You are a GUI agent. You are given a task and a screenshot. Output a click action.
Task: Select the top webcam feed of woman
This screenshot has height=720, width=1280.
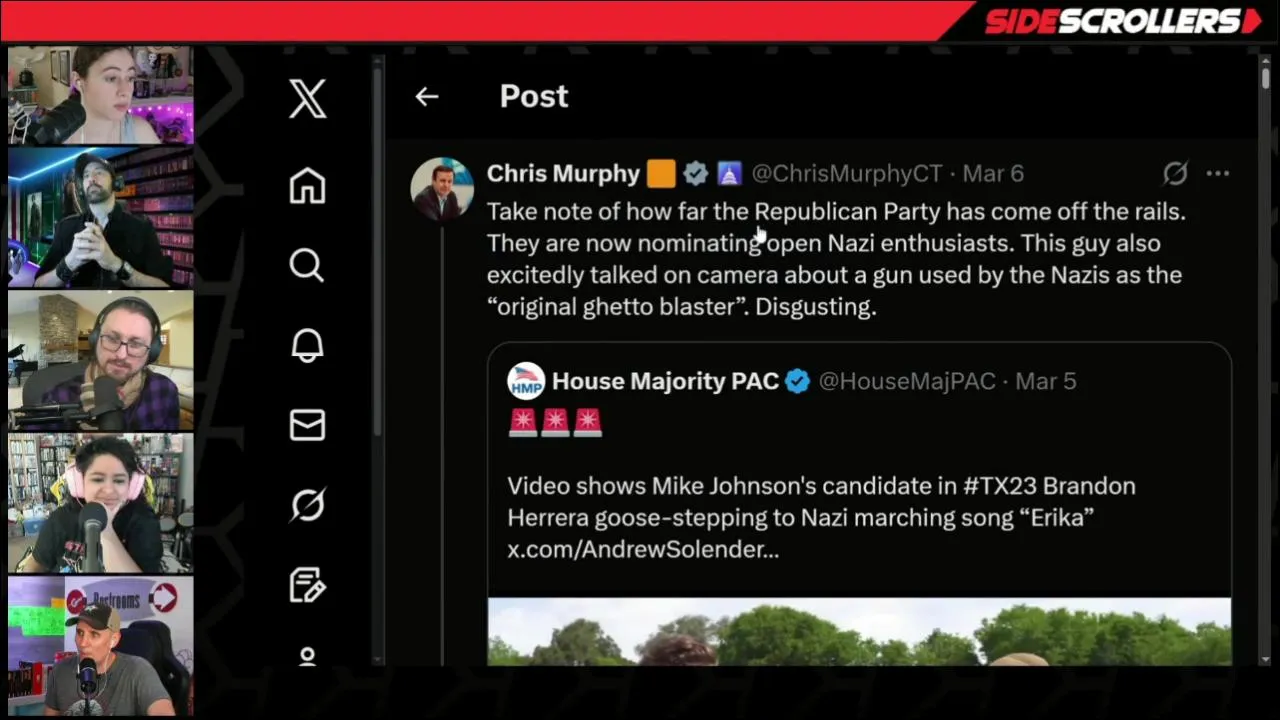click(101, 95)
